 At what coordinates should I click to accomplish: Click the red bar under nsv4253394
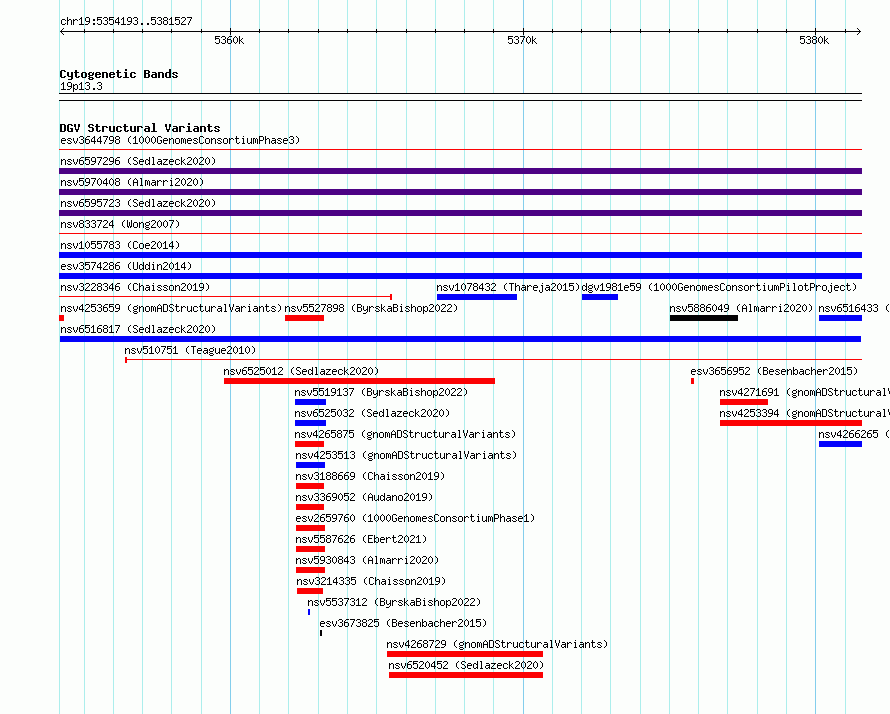pos(791,423)
